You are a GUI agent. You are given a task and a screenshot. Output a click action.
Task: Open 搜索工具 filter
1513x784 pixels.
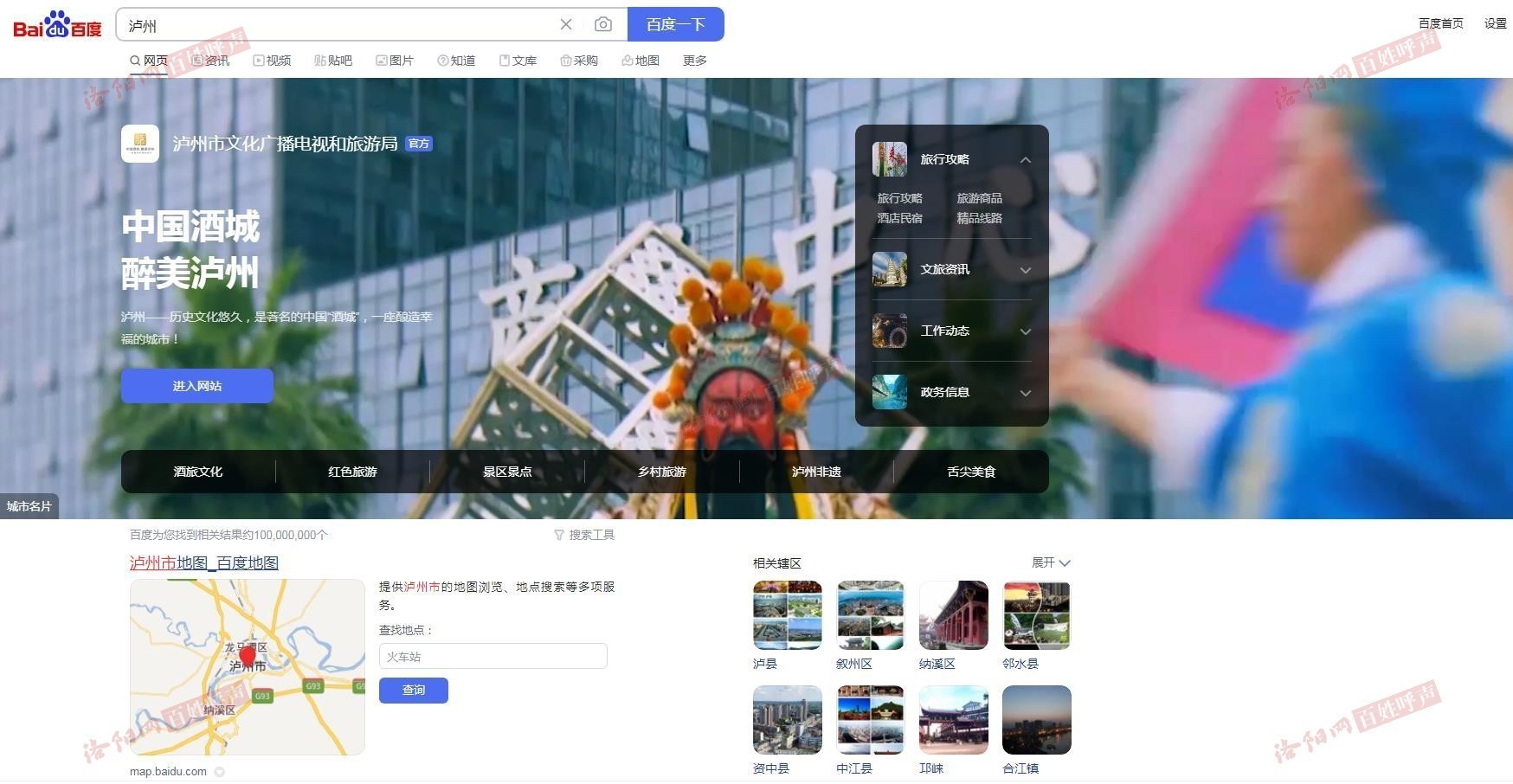pos(584,535)
